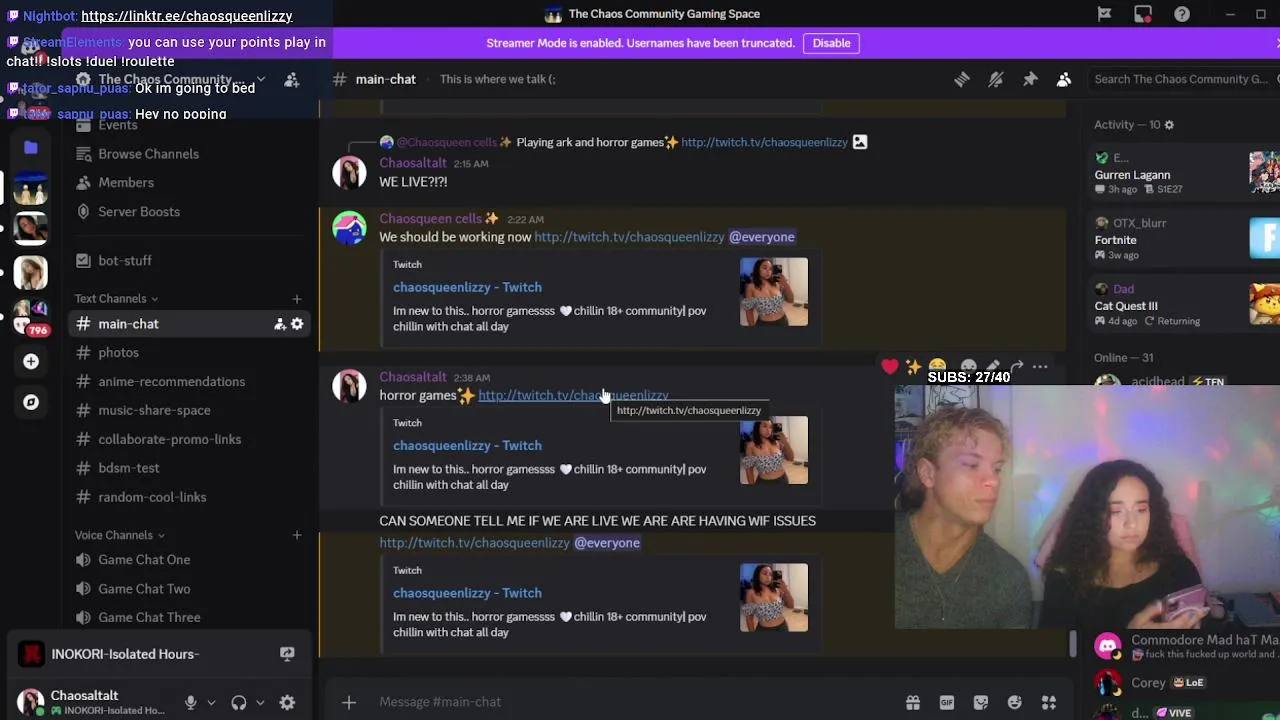Open Activity section settings gear
1280x720 pixels.
click(1169, 125)
